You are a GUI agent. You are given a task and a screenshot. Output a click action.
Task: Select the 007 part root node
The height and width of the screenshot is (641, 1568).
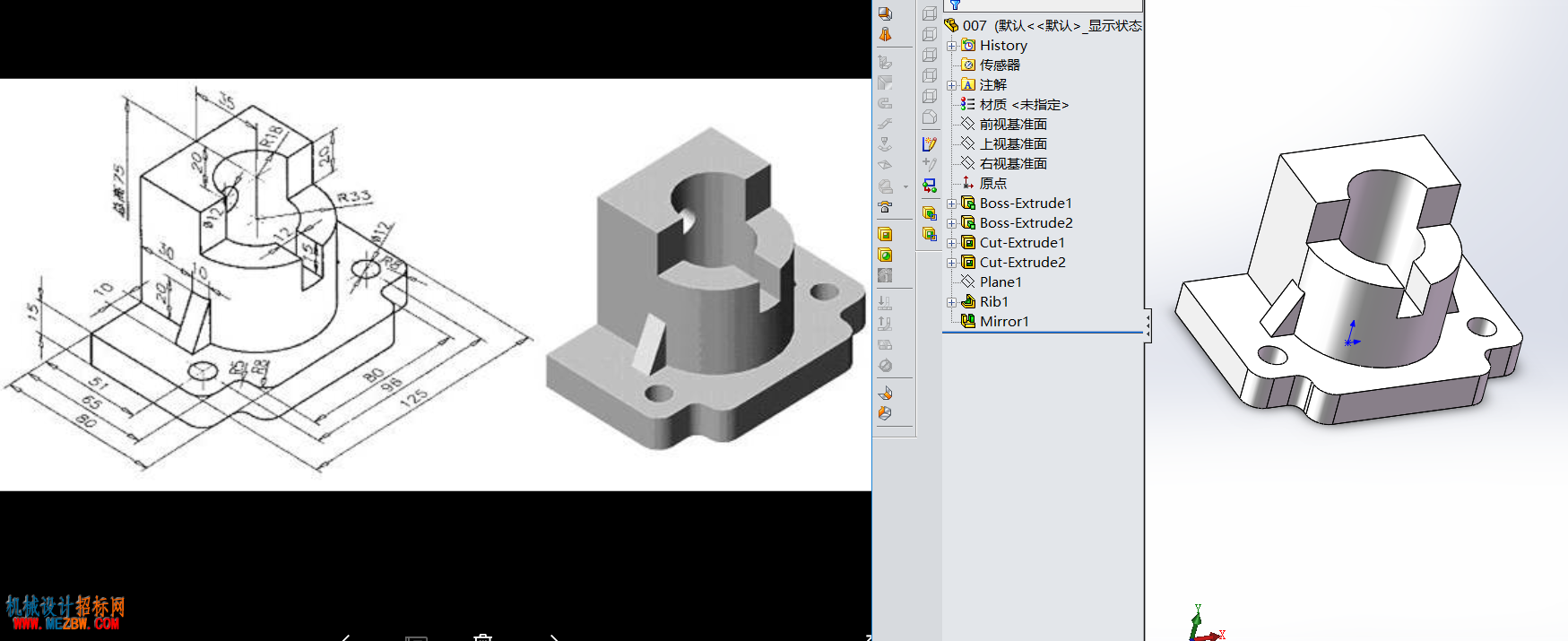pos(1044,26)
